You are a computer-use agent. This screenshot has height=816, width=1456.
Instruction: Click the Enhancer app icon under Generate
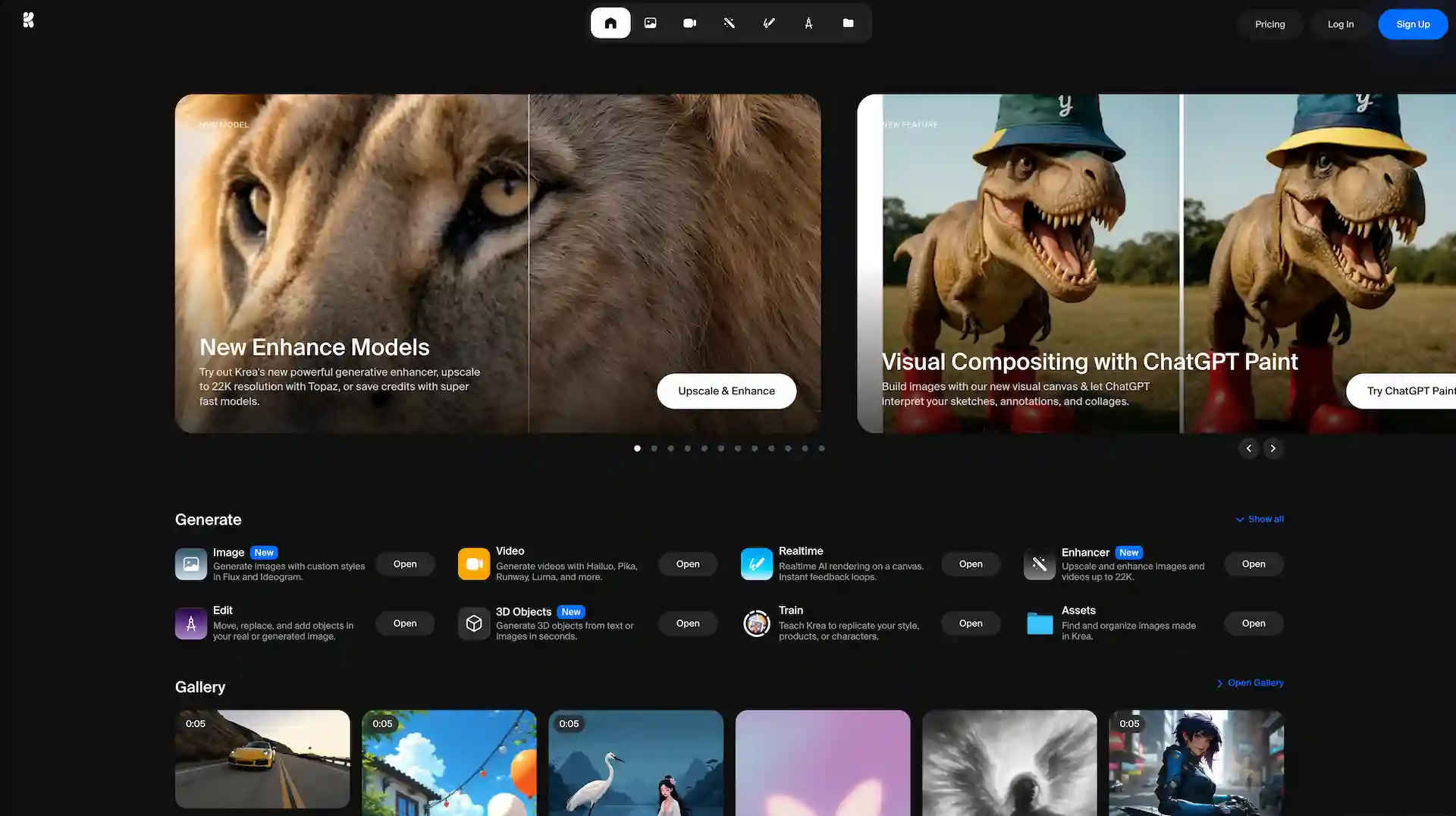coord(1040,564)
